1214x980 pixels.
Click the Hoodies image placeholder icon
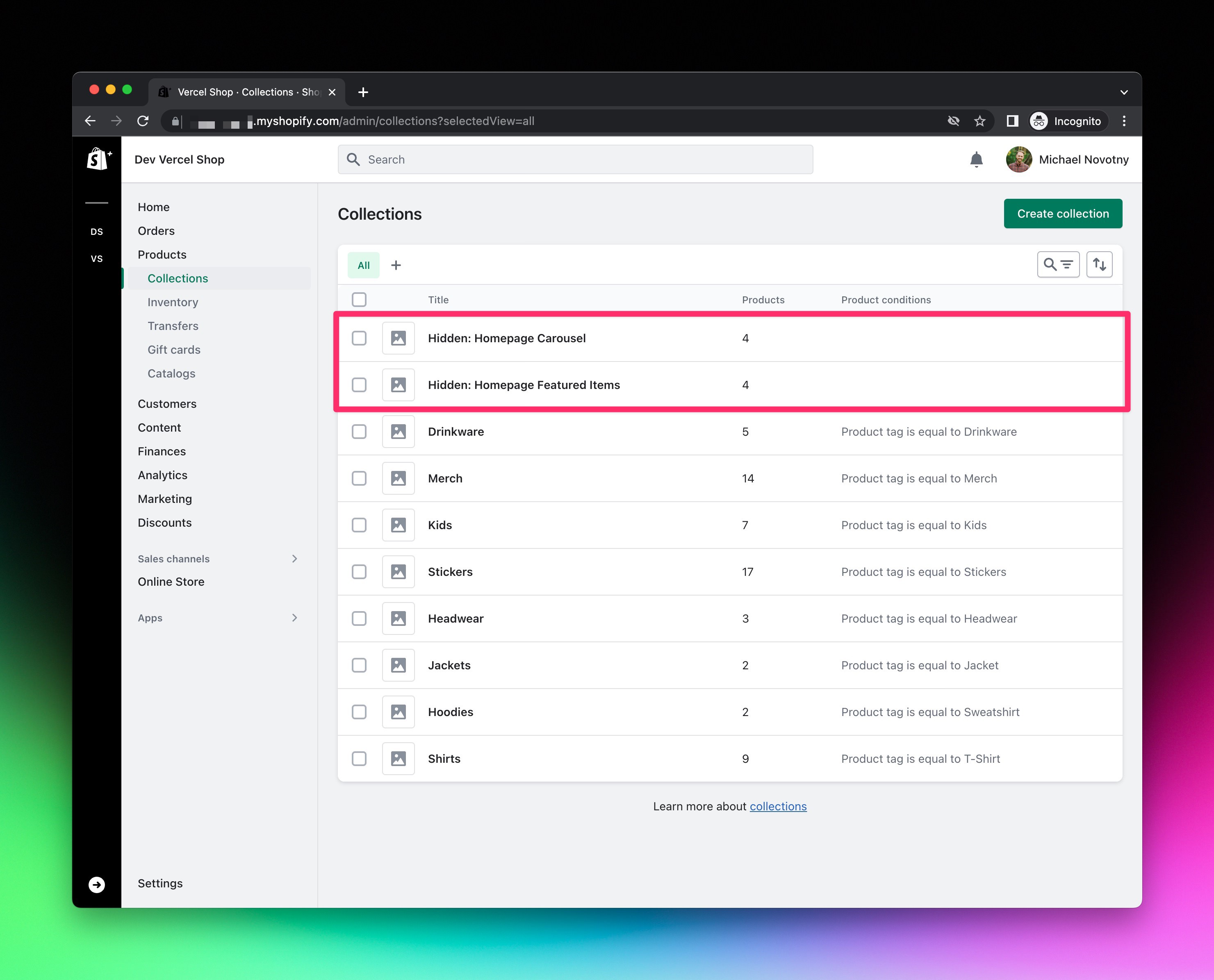[398, 712]
